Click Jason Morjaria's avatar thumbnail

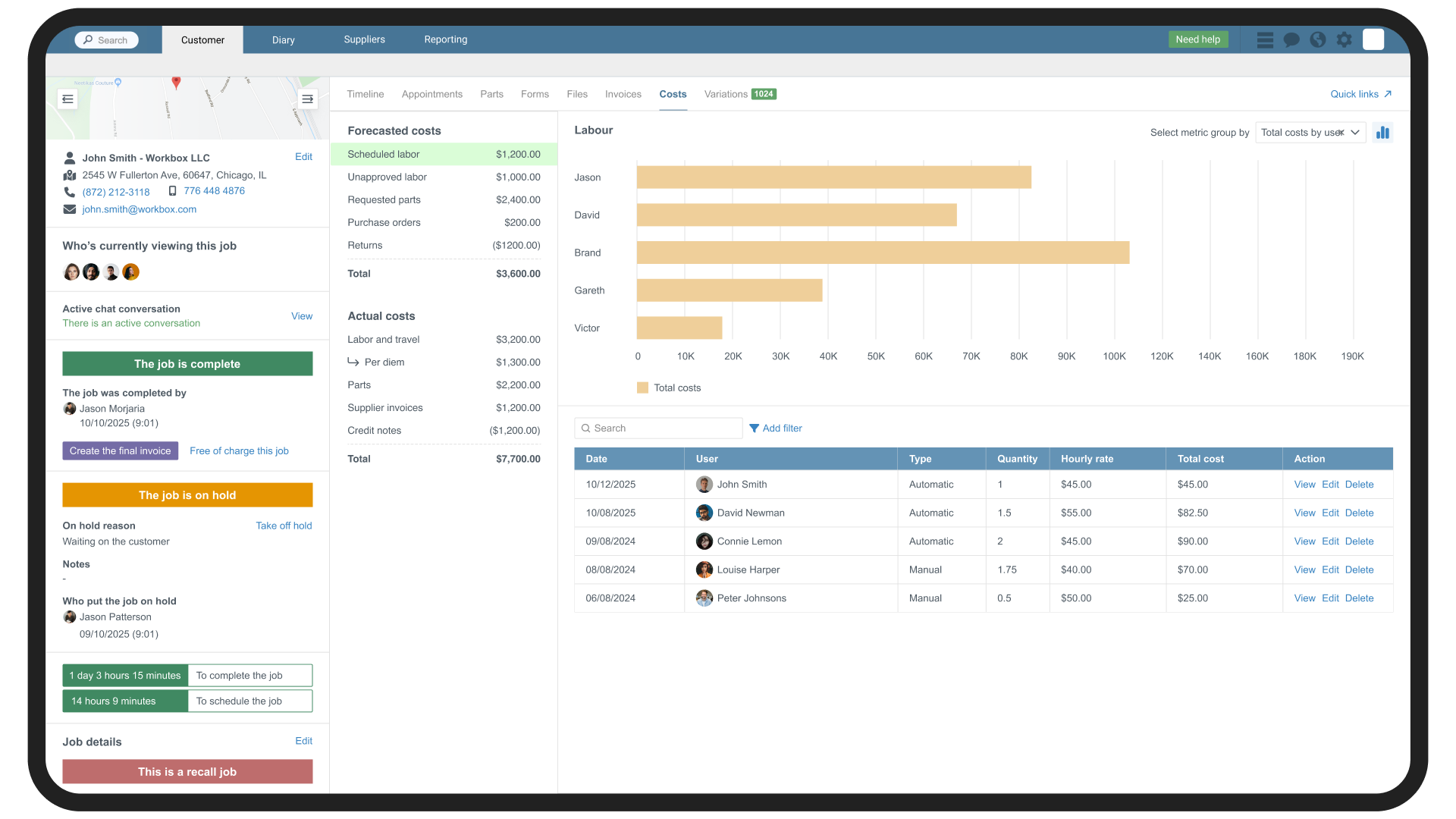(69, 409)
